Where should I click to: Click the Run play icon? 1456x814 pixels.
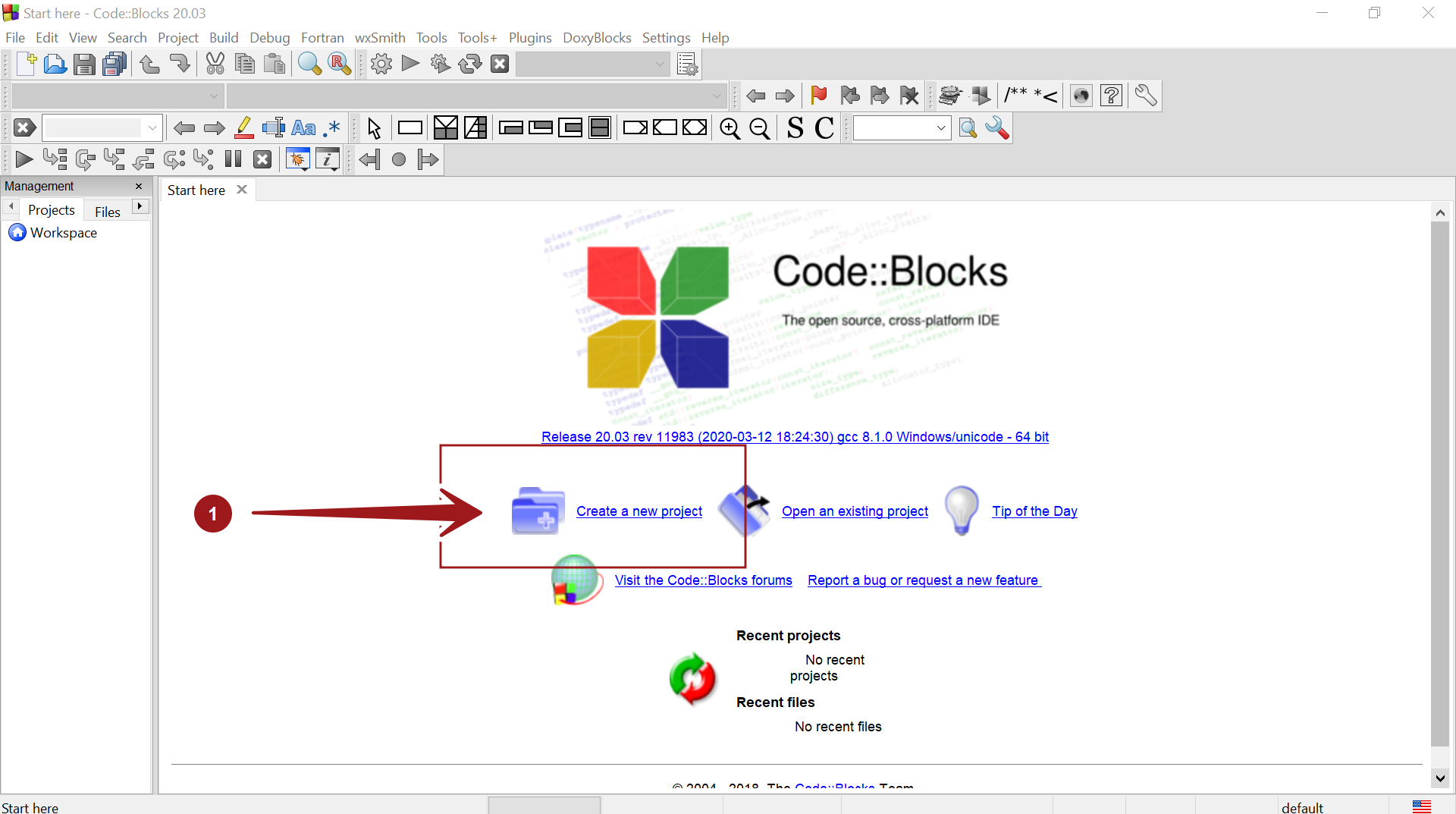click(410, 64)
